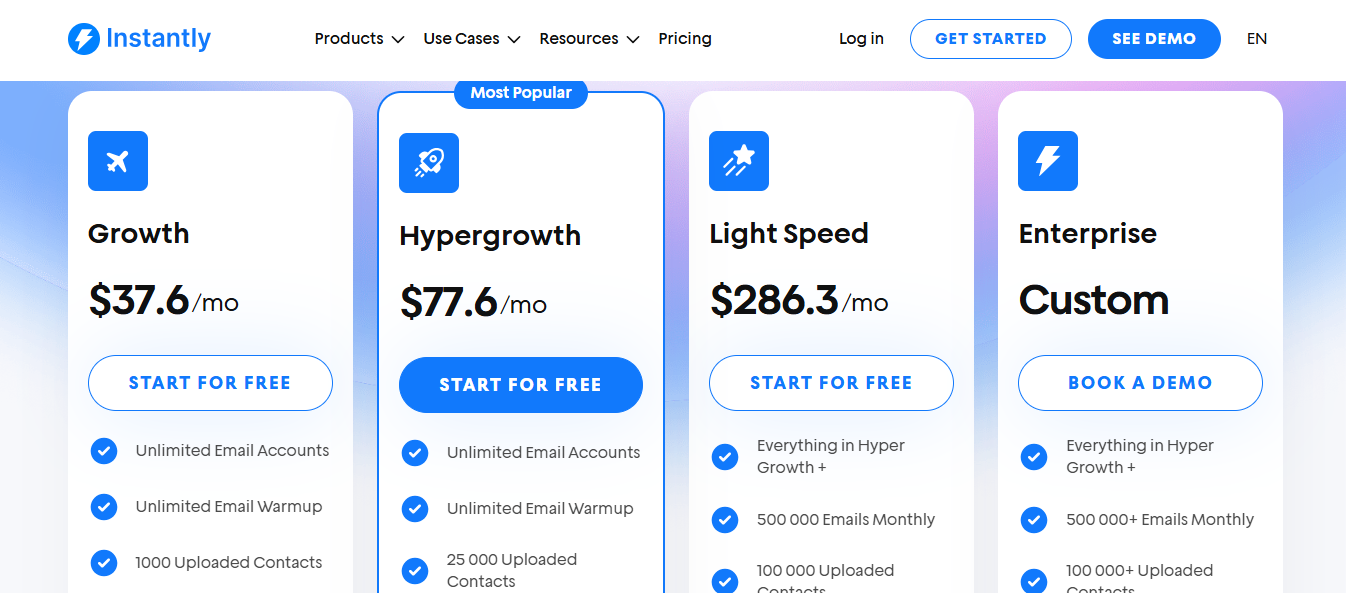This screenshot has width=1346, height=593.
Task: Open the Resources dropdown
Action: tap(588, 38)
